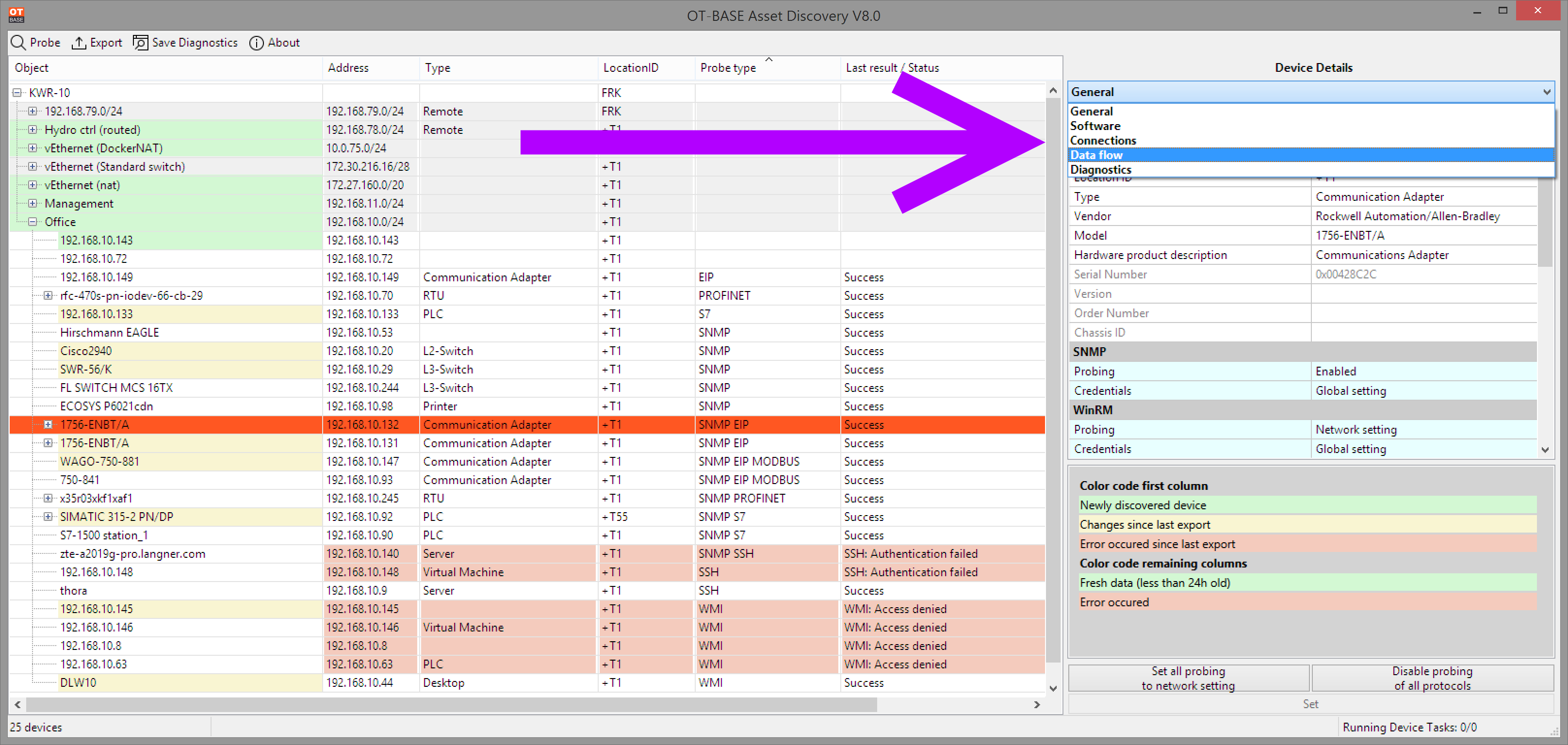Select the Cisco2940 device row
The image size is (1568, 745).
click(x=527, y=351)
